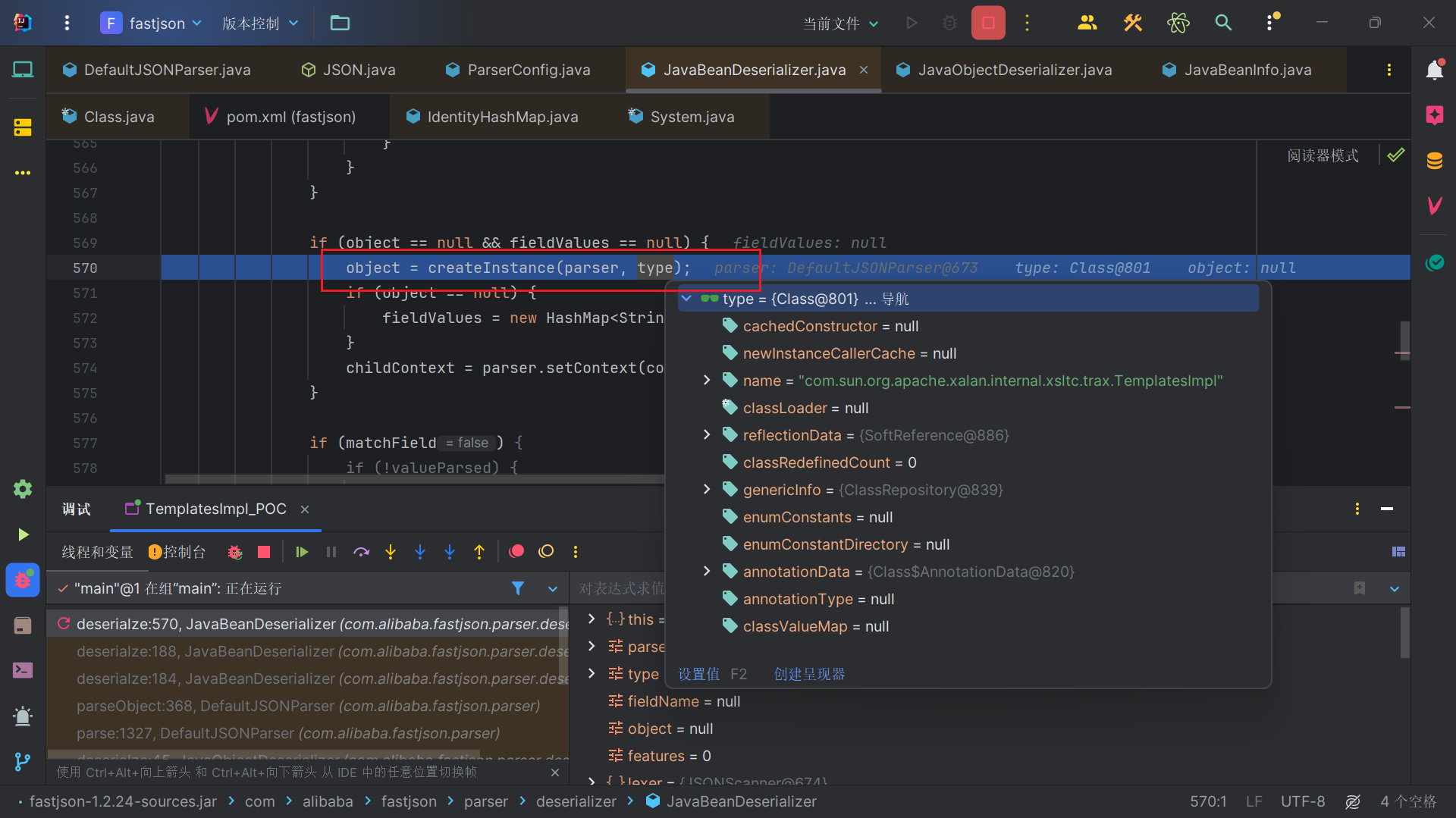Close the JavaBeanDeserializer.java tab
1456x818 pixels.
tap(864, 70)
